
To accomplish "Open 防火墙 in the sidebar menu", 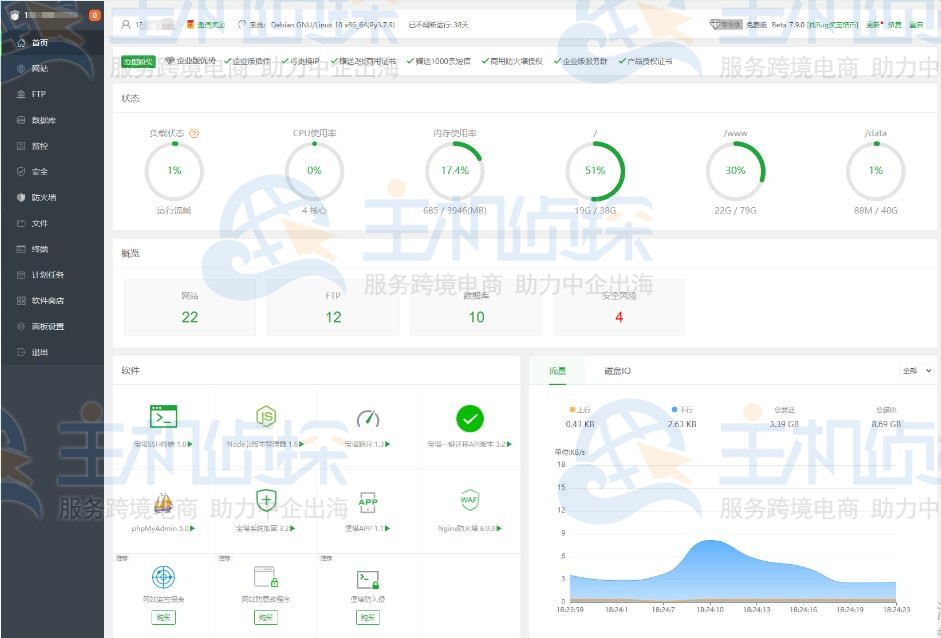I will point(43,197).
